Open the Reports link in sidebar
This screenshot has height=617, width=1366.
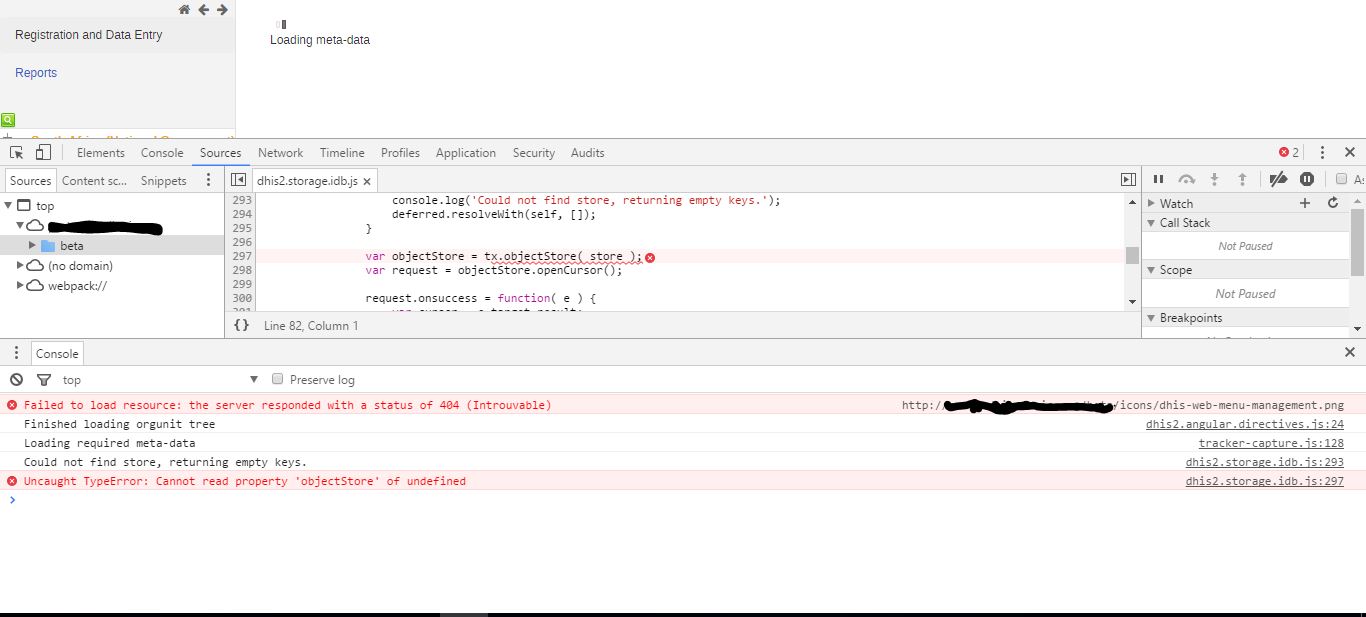(x=36, y=73)
